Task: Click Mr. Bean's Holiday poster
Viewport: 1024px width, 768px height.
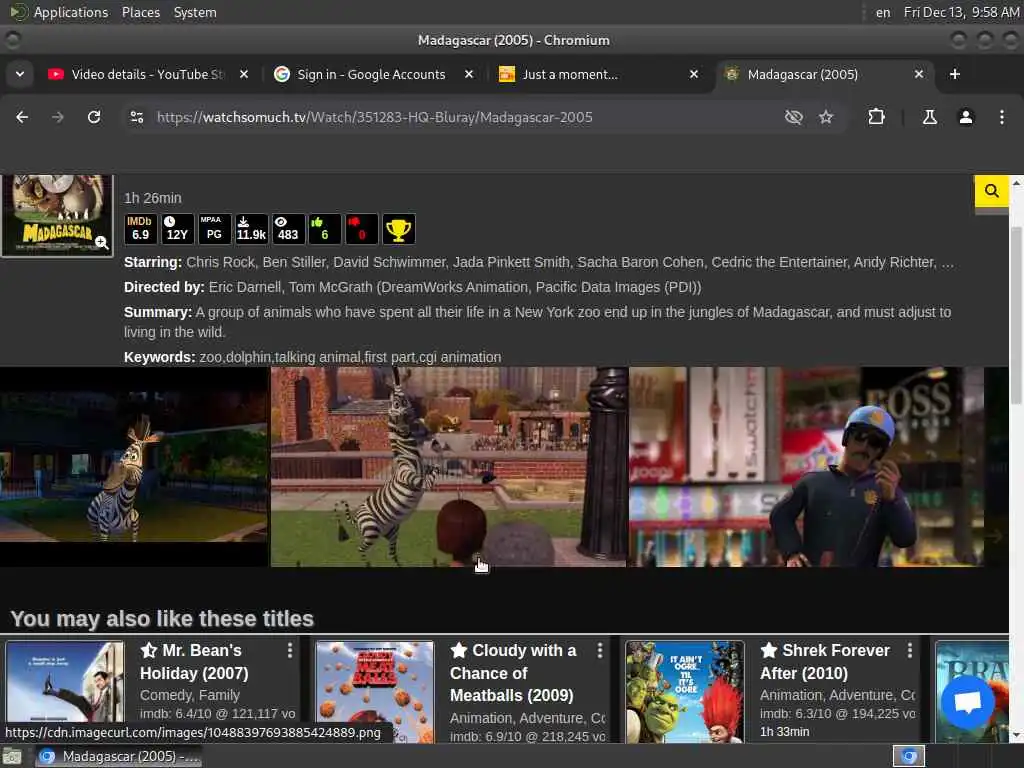Action: [65, 682]
